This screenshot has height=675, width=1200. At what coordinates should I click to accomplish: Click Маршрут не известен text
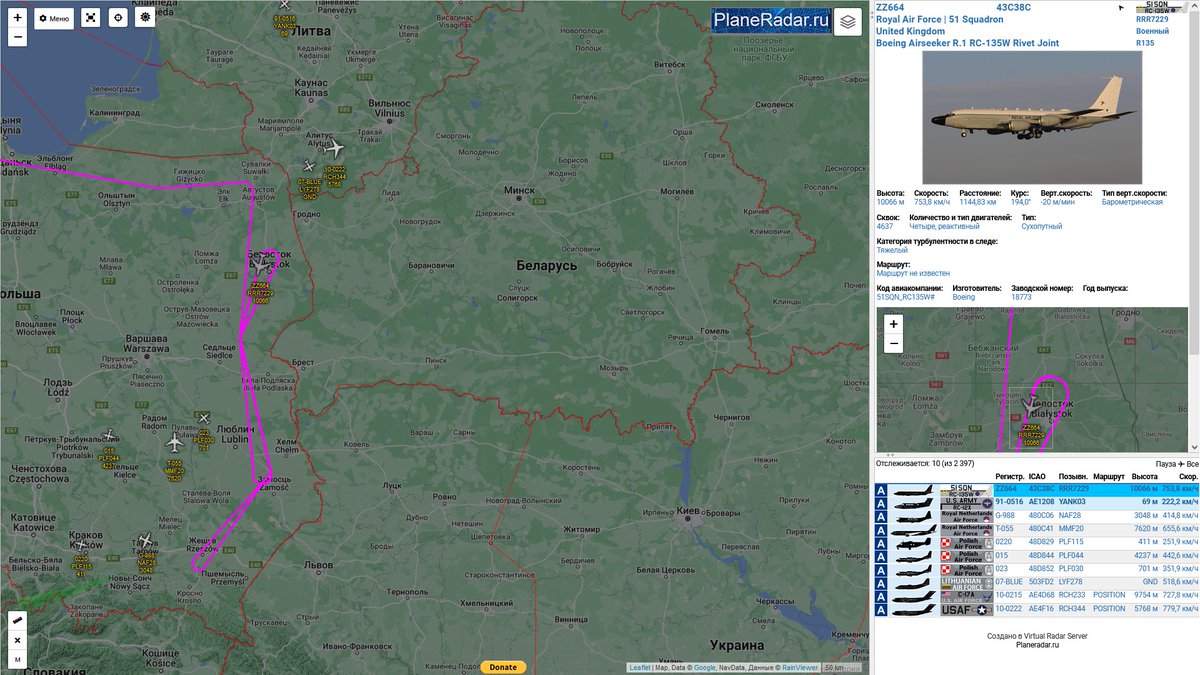click(x=913, y=273)
